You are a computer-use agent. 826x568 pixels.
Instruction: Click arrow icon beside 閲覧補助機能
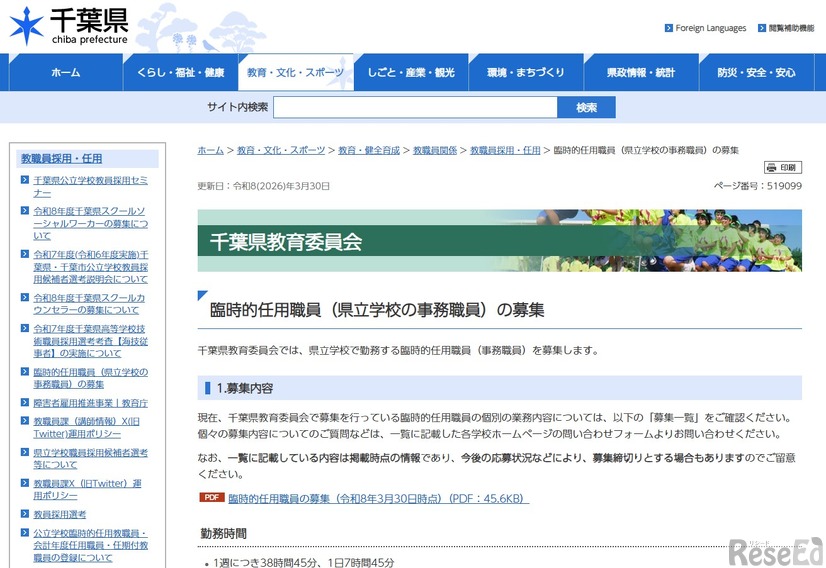tap(762, 28)
